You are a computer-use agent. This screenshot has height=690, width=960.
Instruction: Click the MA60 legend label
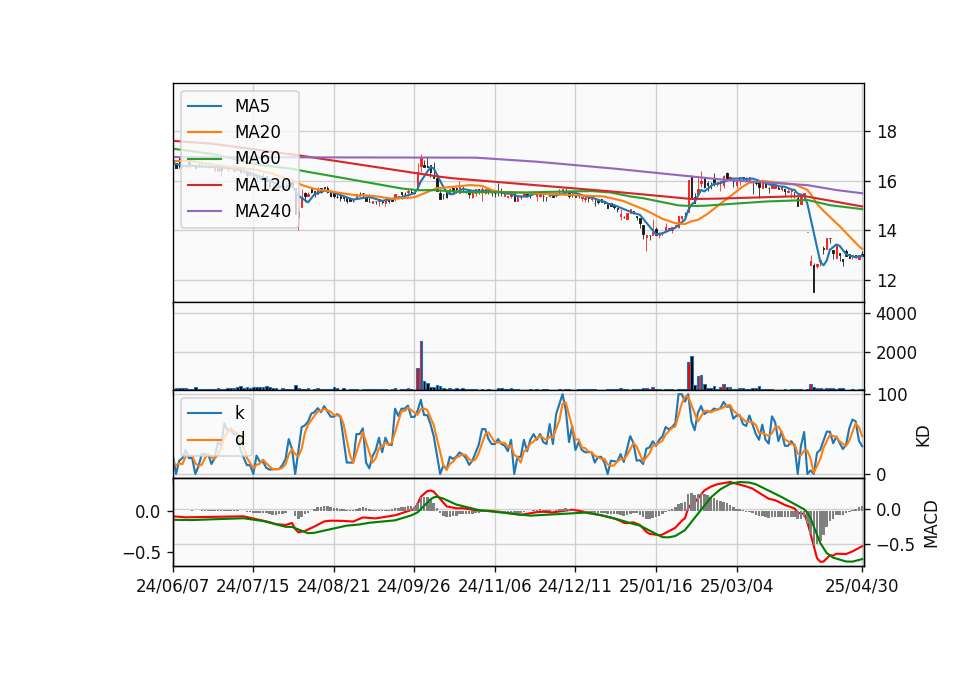click(257, 158)
